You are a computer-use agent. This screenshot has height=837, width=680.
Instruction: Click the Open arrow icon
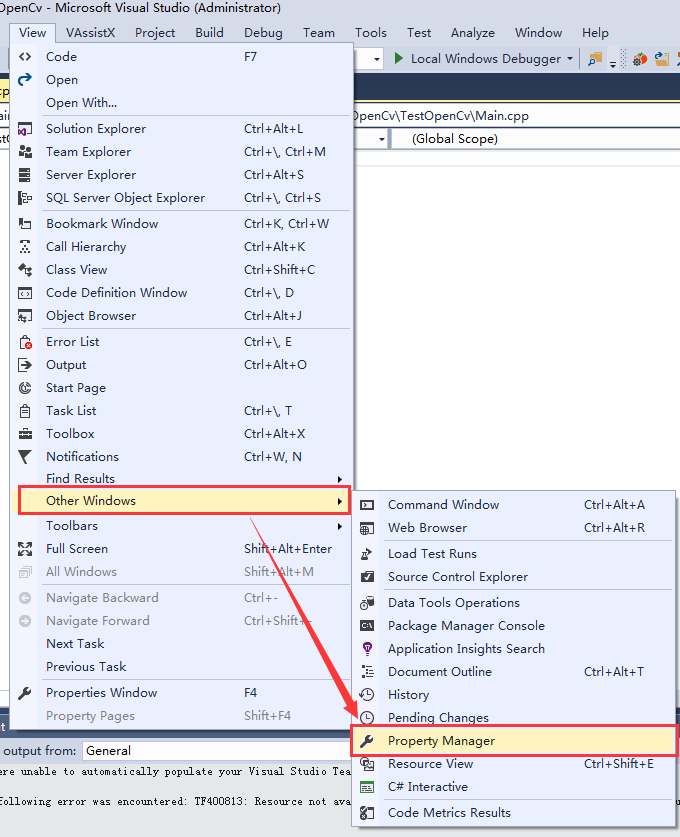25,80
